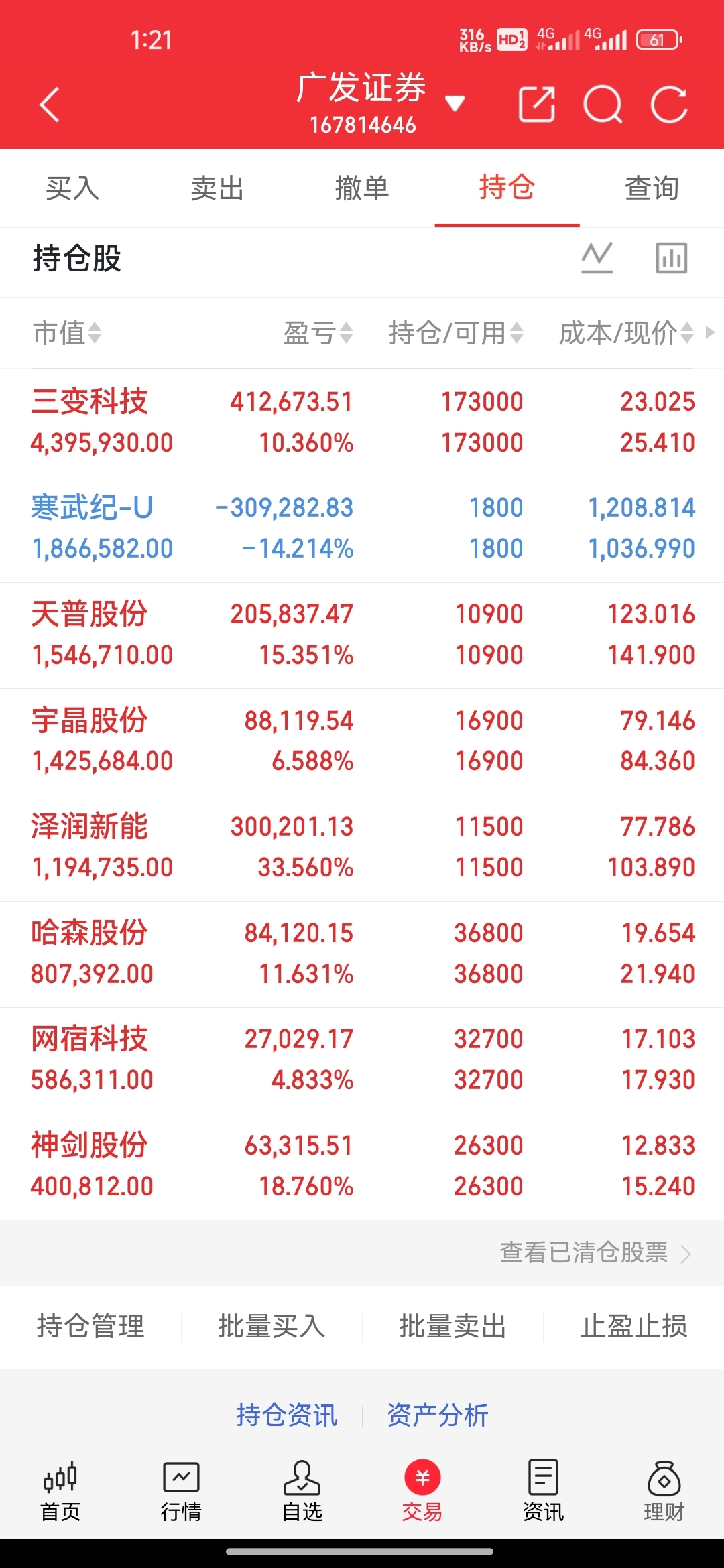The width and height of the screenshot is (724, 1568).
Task: Toggle sort by 盈亏
Action: 318,333
